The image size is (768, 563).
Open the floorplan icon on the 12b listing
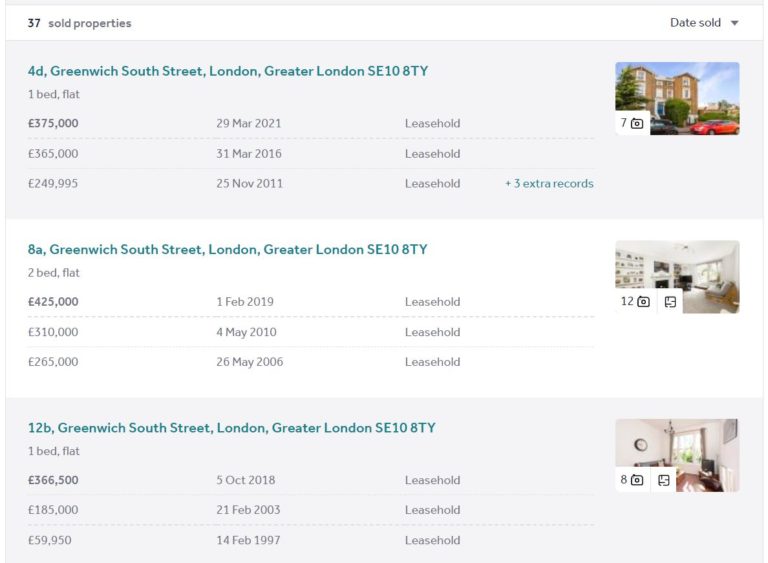click(x=664, y=480)
